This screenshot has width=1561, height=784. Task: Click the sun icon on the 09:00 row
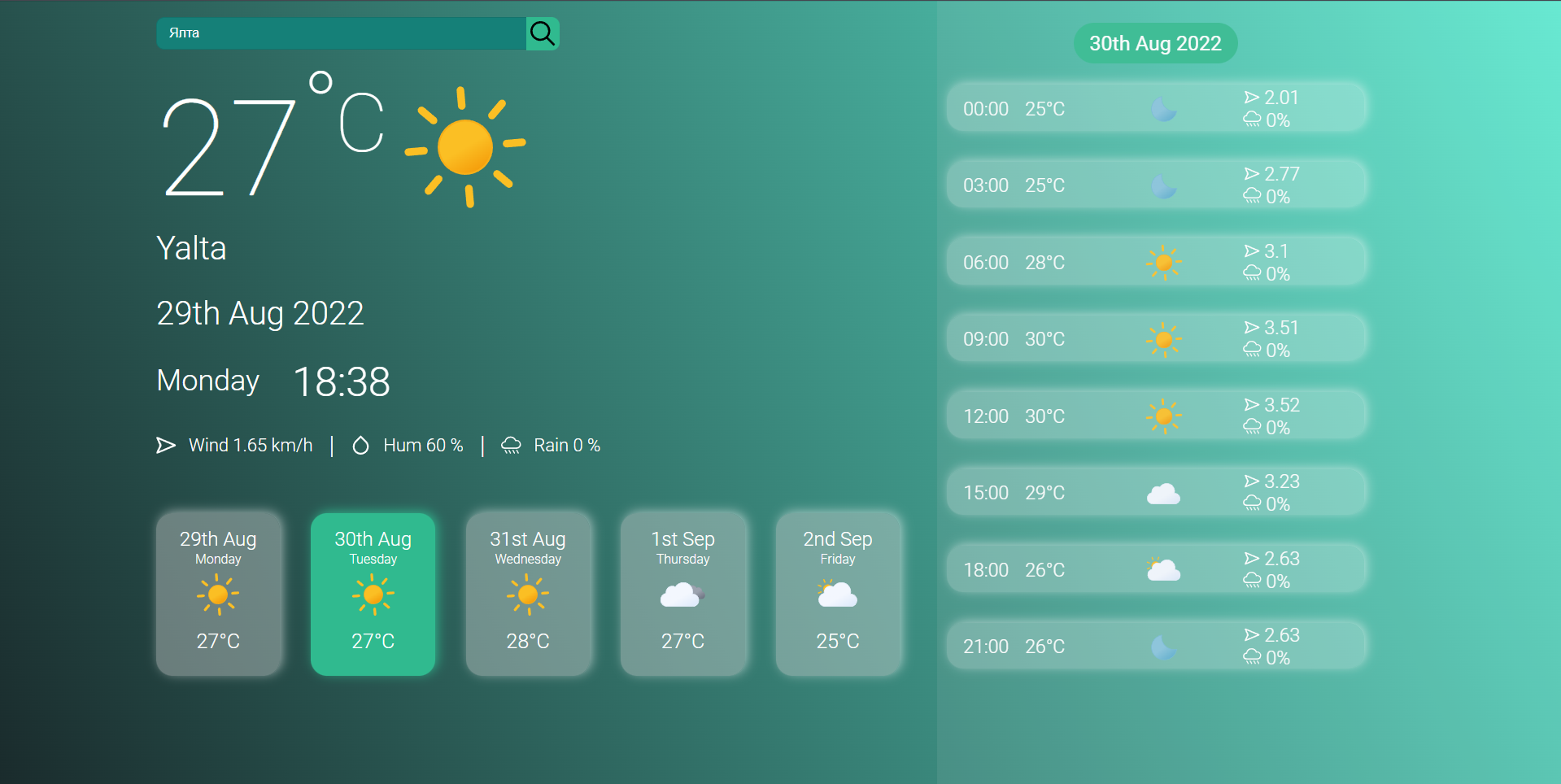pos(1164,338)
